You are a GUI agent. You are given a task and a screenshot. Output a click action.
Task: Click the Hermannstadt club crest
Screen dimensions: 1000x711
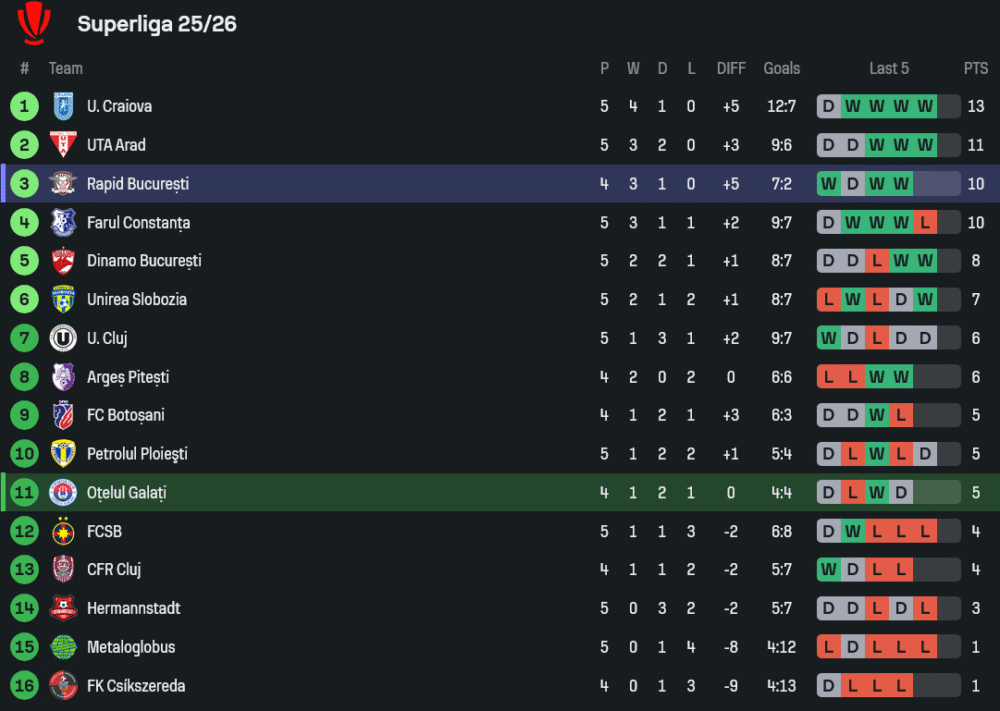pos(63,608)
